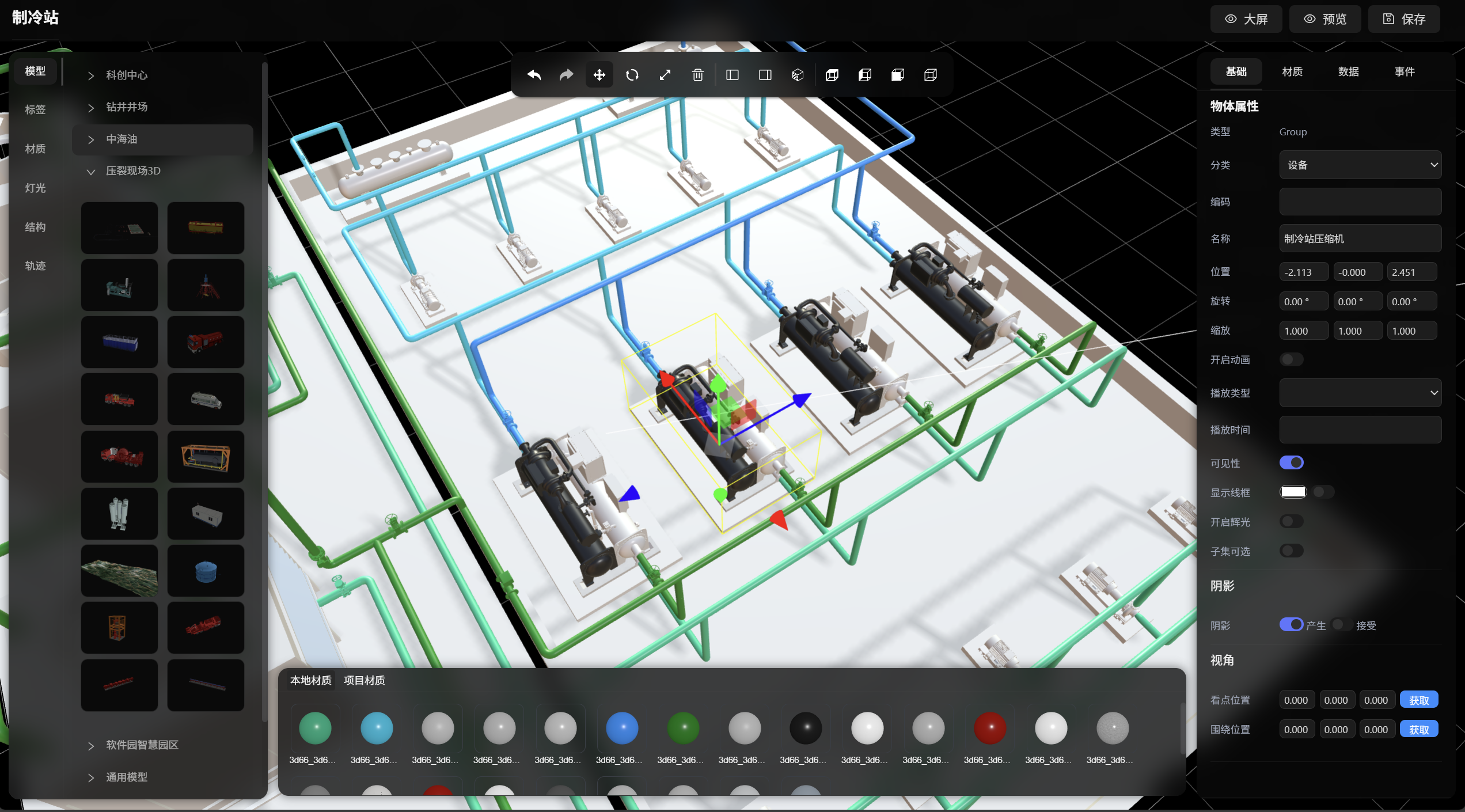The height and width of the screenshot is (812, 1465).
Task: Click the 名称 name input field
Action: [1360, 238]
